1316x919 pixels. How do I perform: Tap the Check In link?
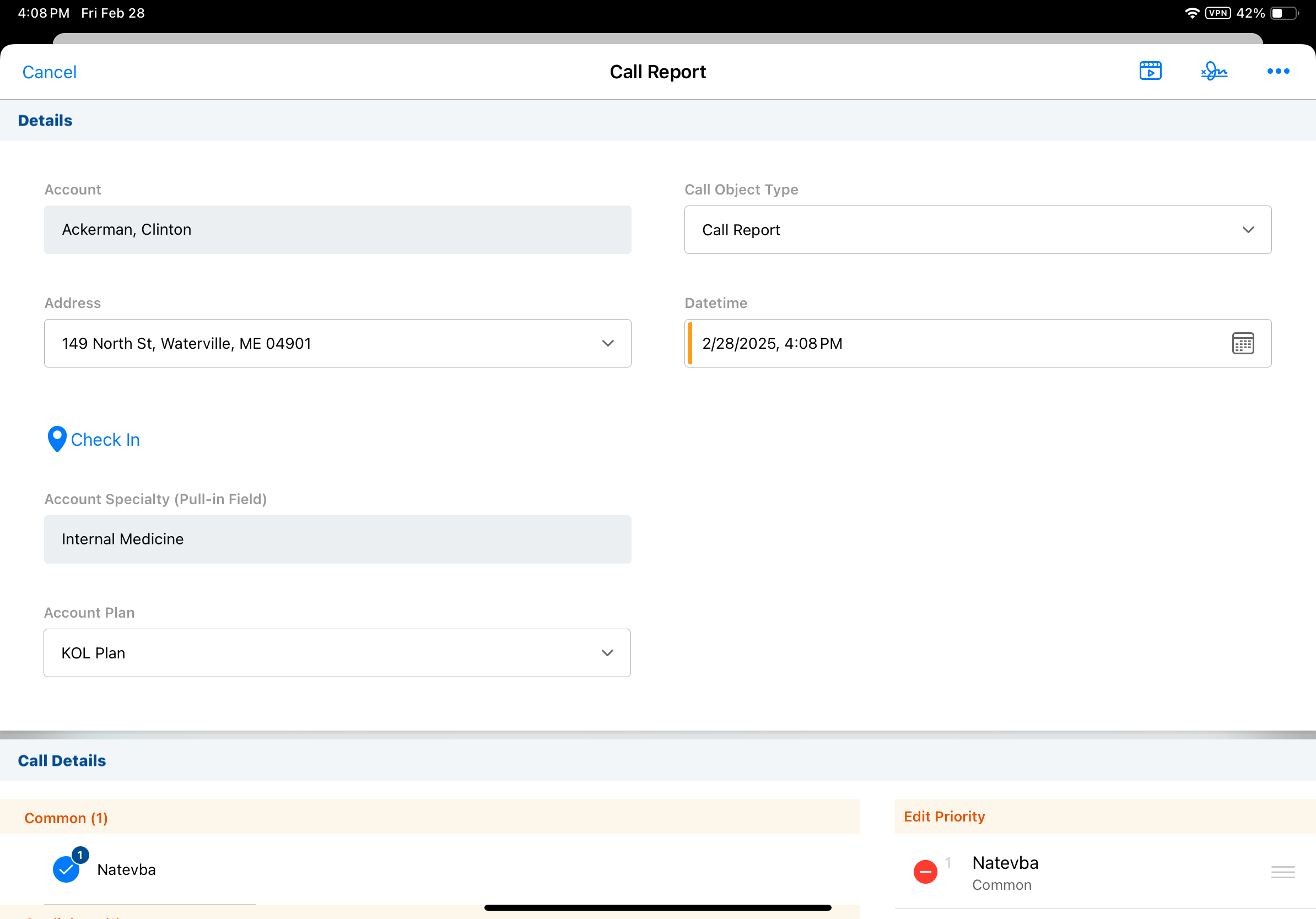coord(105,440)
